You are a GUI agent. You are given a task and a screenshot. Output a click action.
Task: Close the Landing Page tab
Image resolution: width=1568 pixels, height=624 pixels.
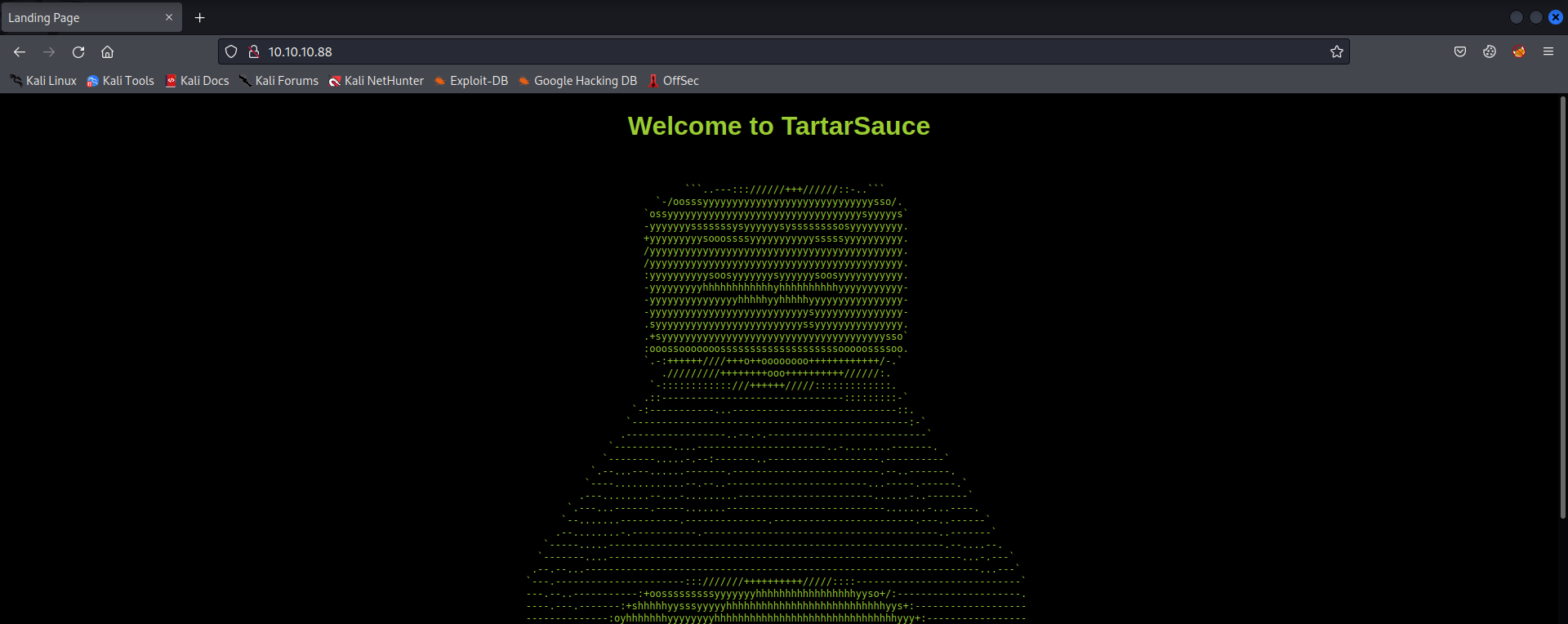(169, 17)
